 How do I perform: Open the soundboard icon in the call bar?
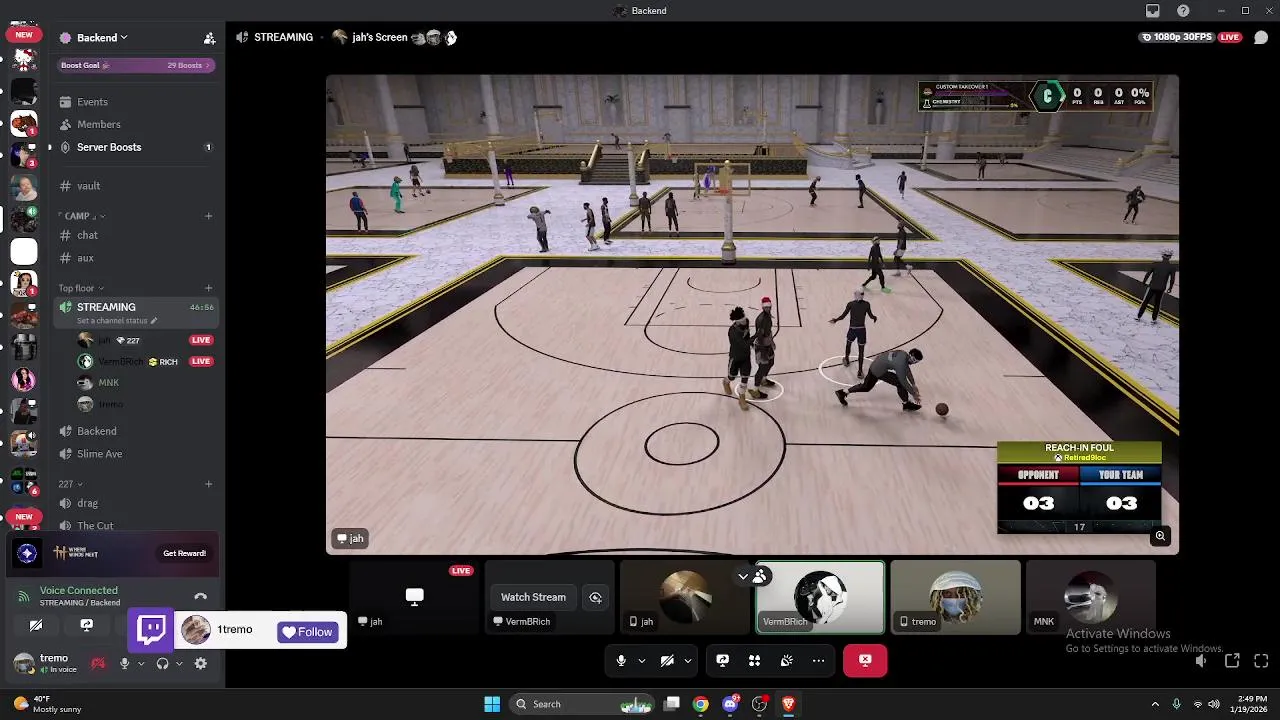[x=786, y=660]
